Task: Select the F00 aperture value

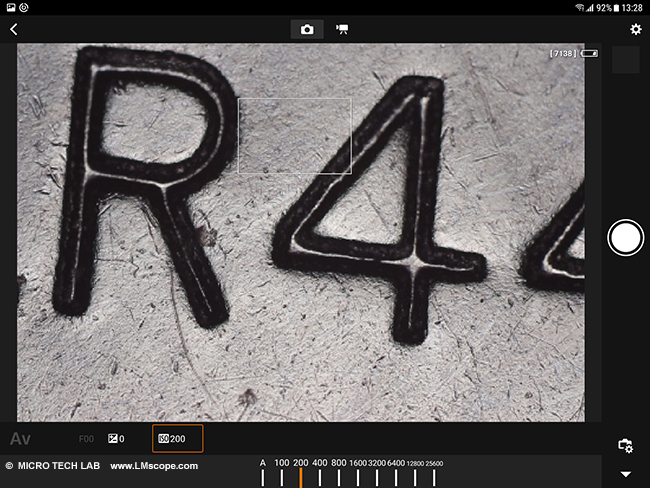Action: point(86,439)
